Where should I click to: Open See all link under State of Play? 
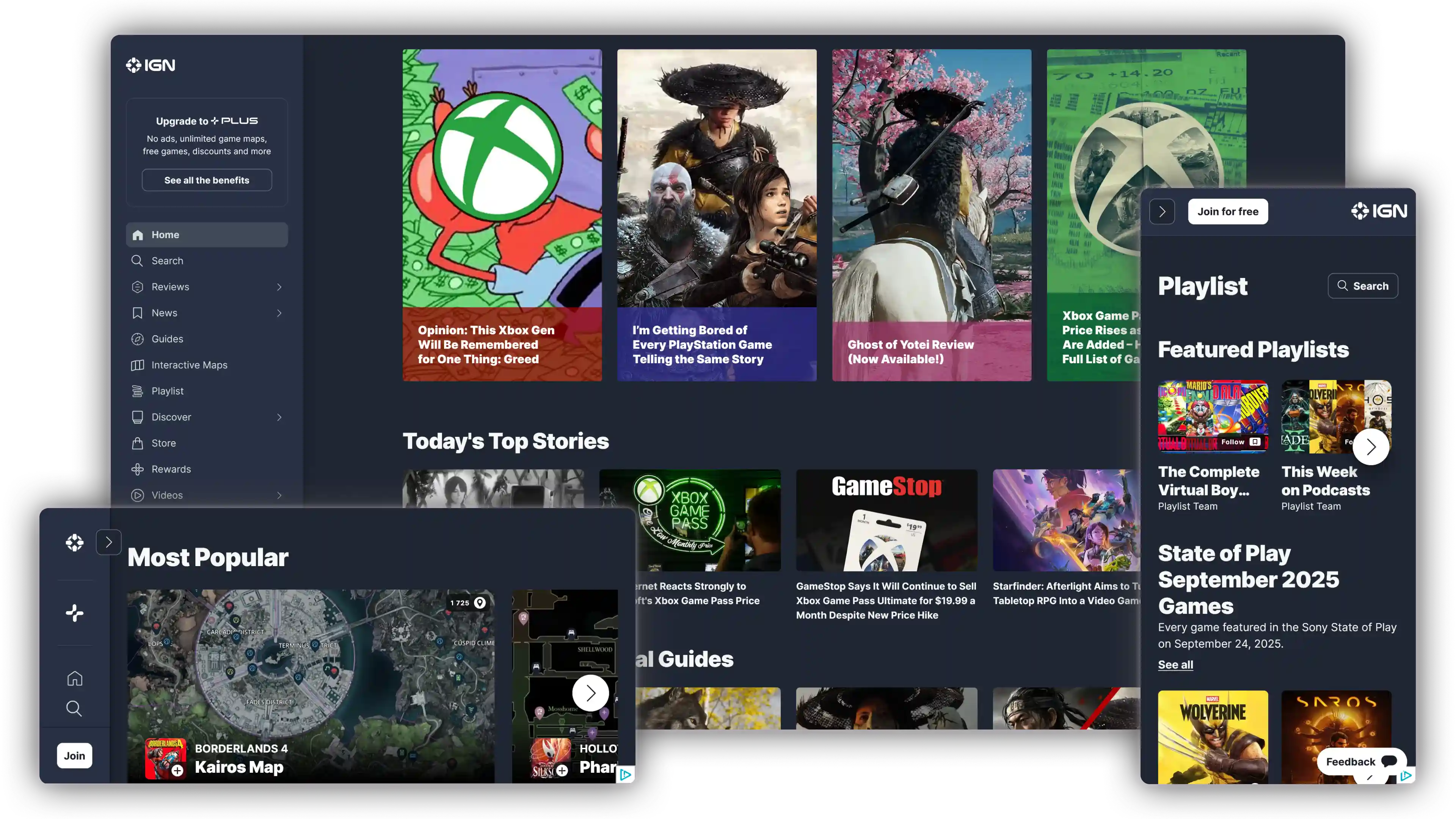tap(1175, 665)
